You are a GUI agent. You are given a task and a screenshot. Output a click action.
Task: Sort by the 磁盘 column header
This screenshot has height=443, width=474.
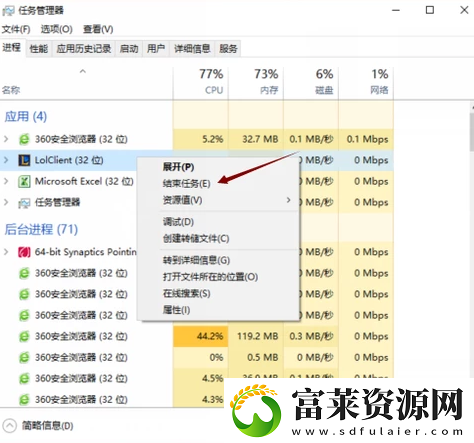311,83
